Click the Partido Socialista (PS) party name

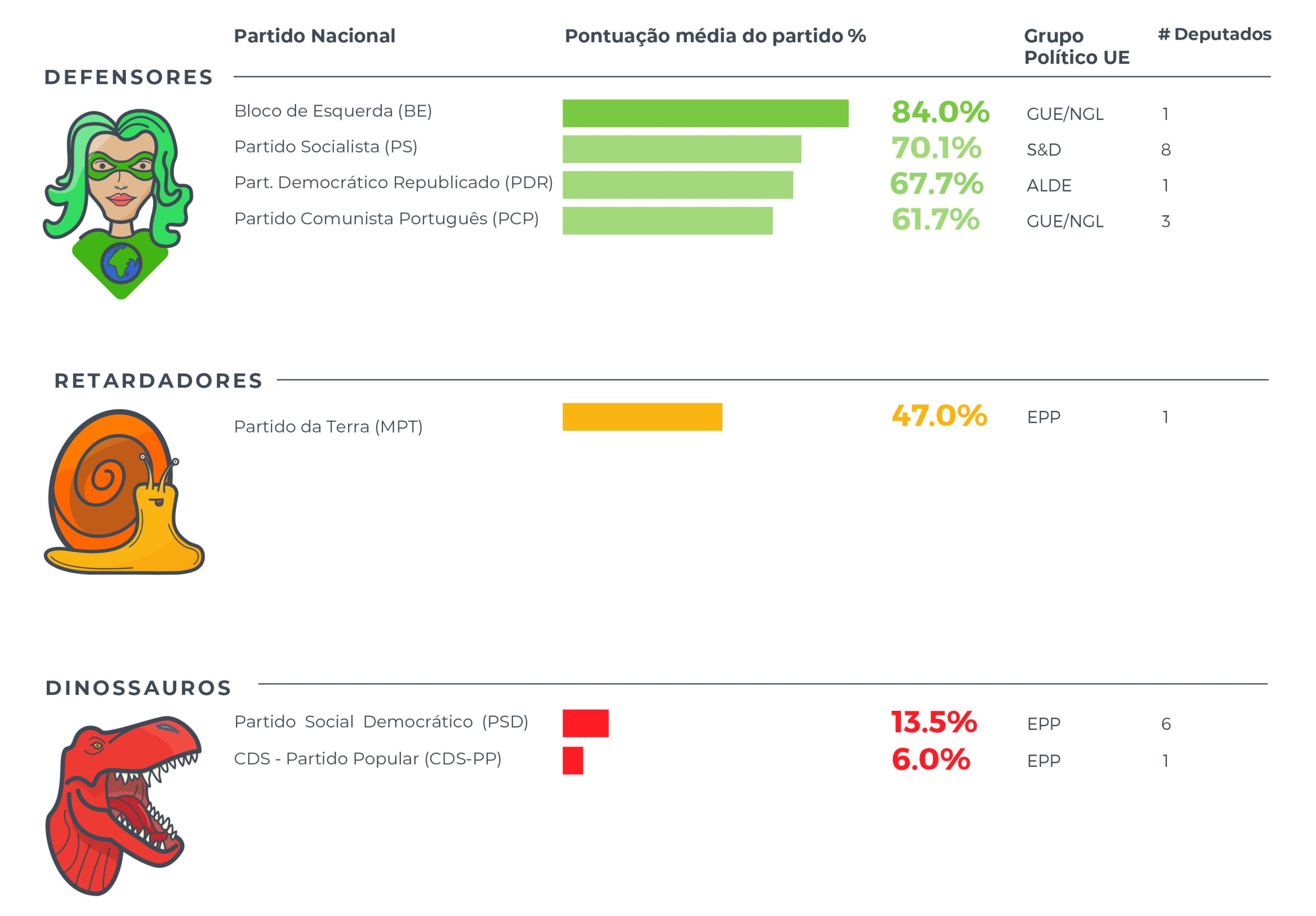click(325, 147)
